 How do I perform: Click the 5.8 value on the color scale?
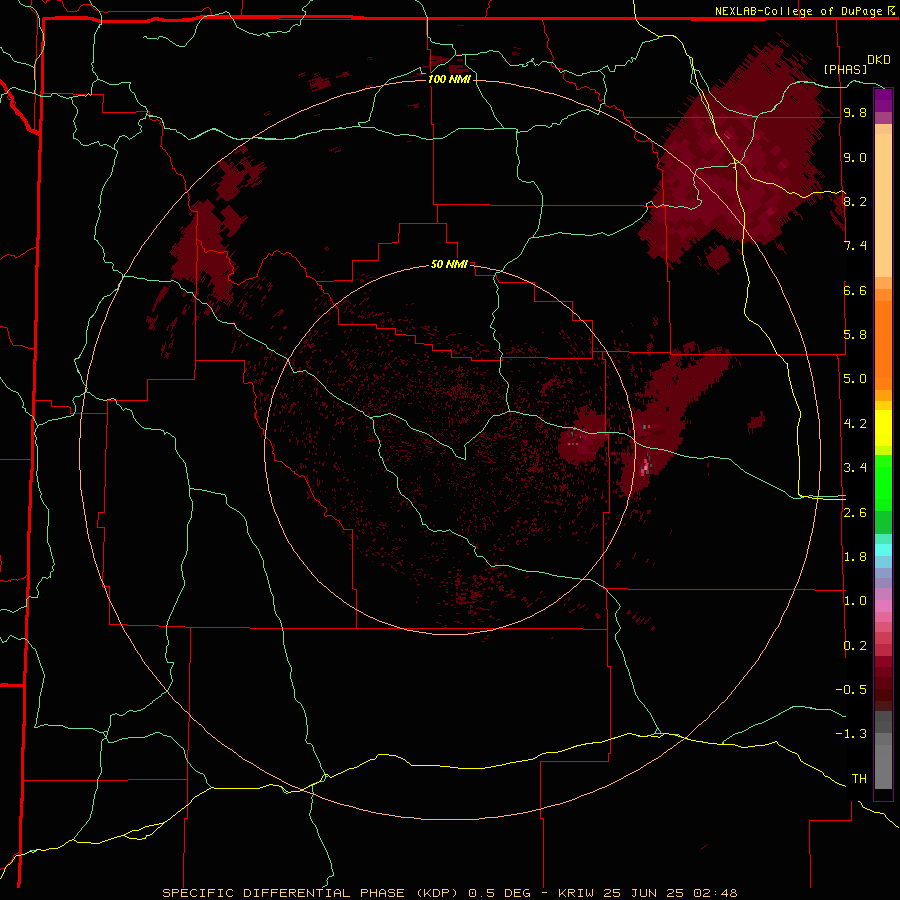(855, 335)
